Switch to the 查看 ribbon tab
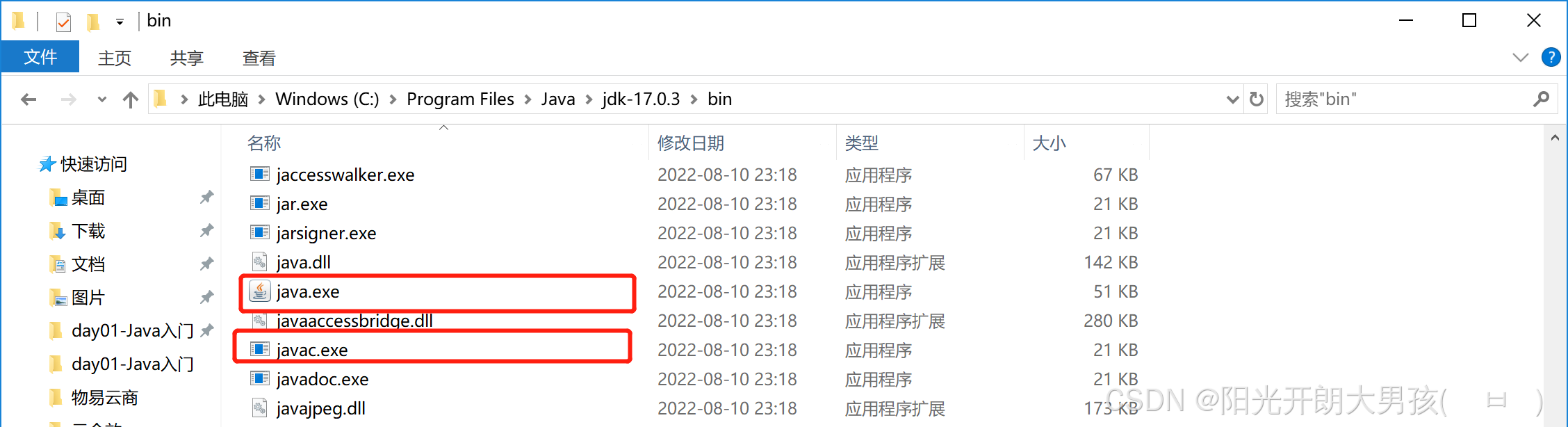 coord(259,58)
